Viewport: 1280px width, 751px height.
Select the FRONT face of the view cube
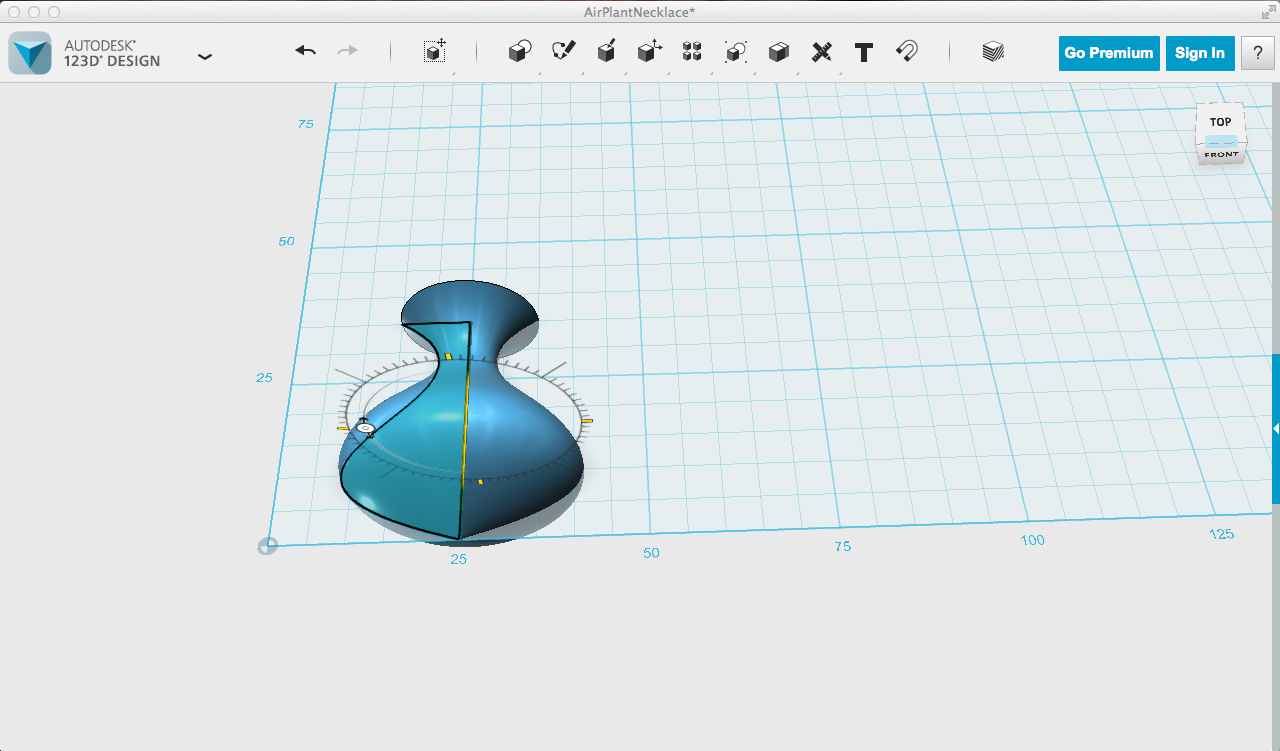1221,155
